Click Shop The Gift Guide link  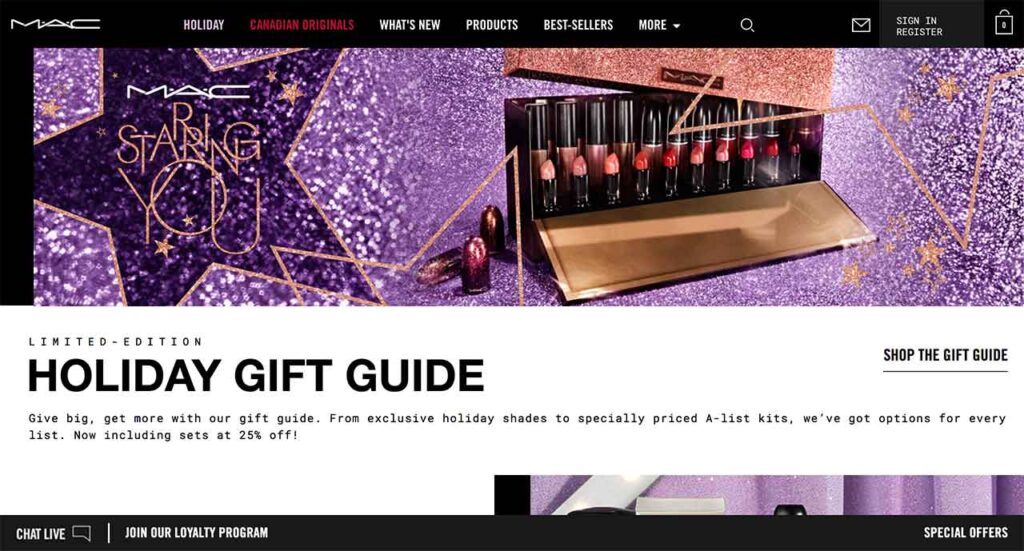click(x=945, y=356)
